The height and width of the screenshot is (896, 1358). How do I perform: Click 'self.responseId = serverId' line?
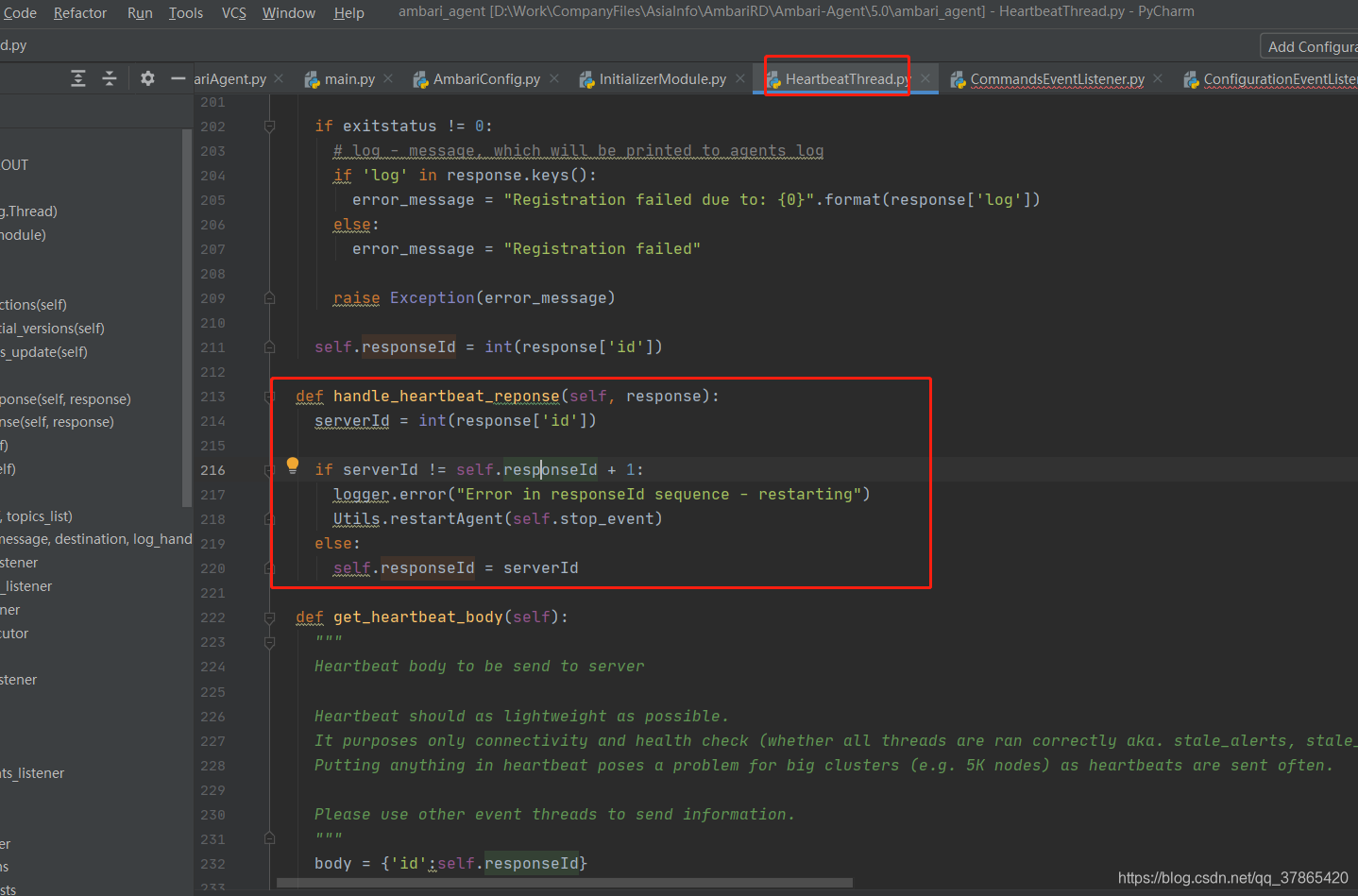(x=455, y=568)
